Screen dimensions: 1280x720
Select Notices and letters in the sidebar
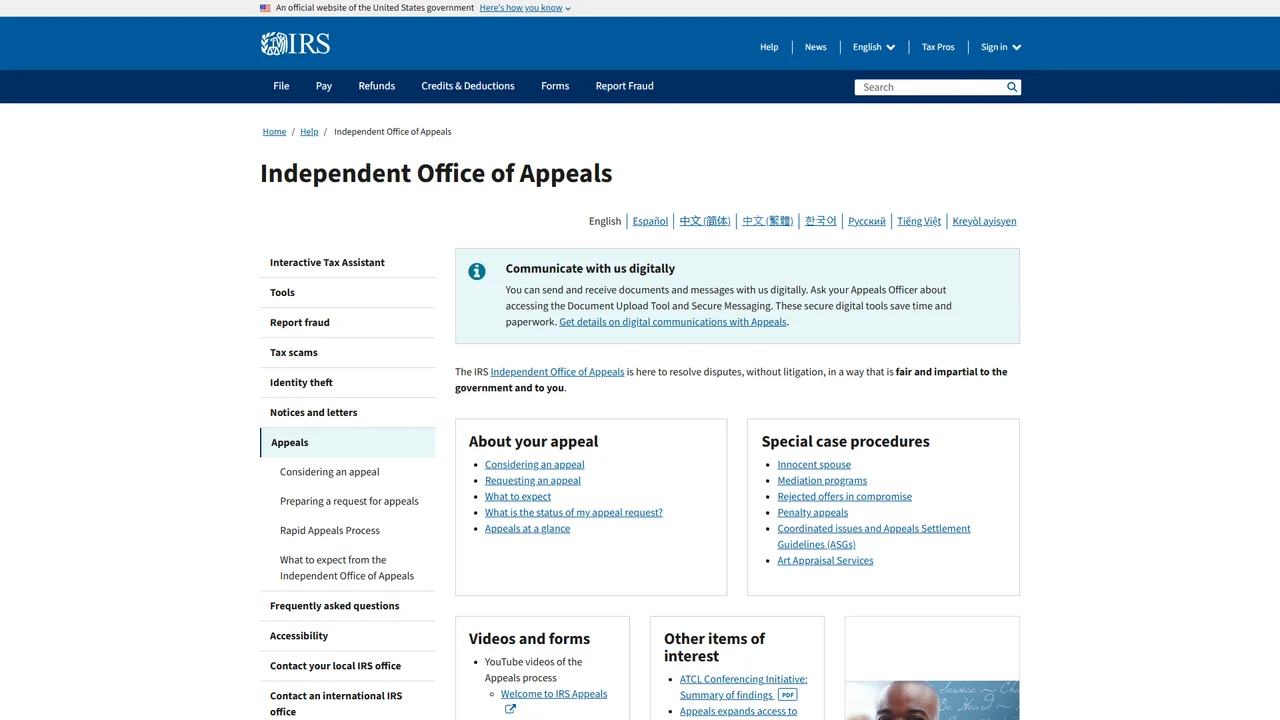[347, 412]
